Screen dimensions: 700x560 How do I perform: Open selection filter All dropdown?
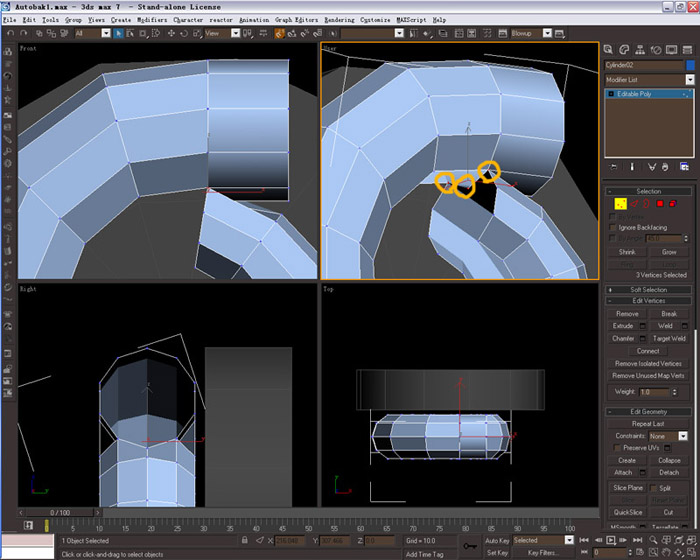coord(92,33)
